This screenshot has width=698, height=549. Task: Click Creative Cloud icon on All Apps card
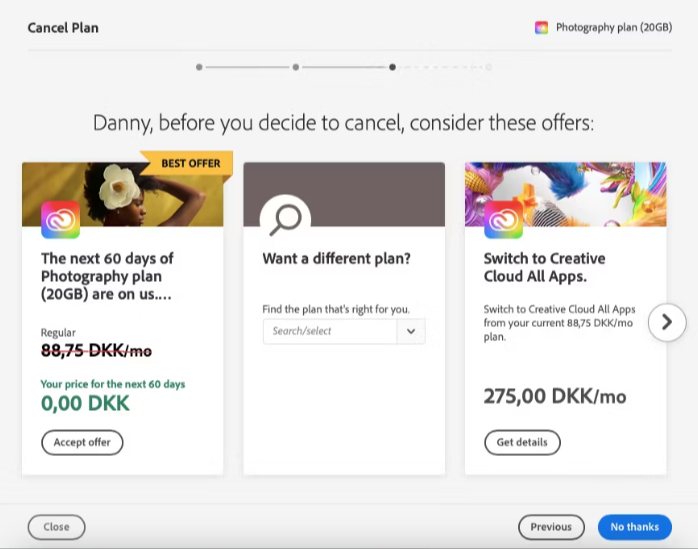pos(503,220)
